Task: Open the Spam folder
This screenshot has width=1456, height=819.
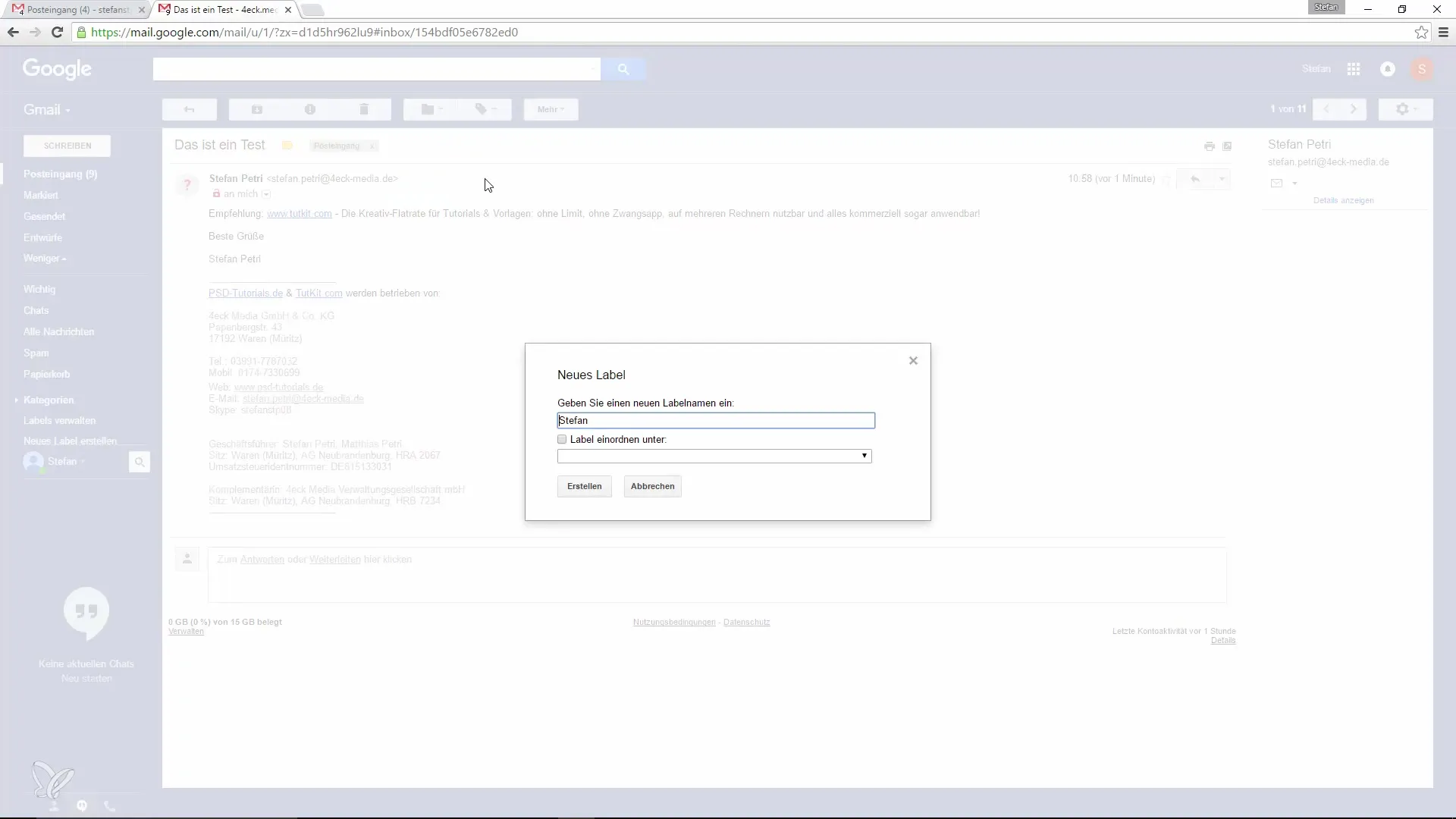Action: pos(36,353)
